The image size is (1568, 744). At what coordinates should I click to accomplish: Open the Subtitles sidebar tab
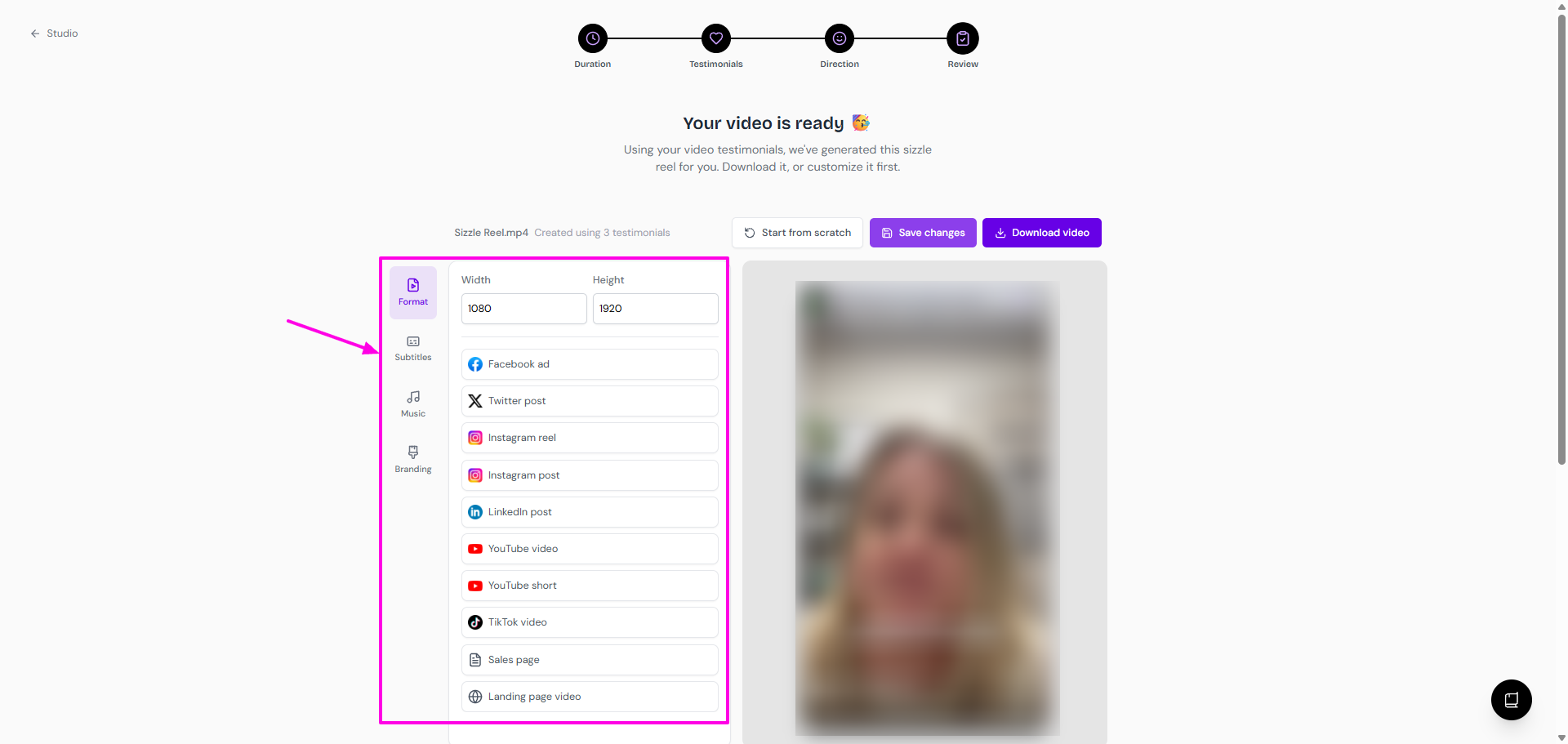click(x=413, y=348)
